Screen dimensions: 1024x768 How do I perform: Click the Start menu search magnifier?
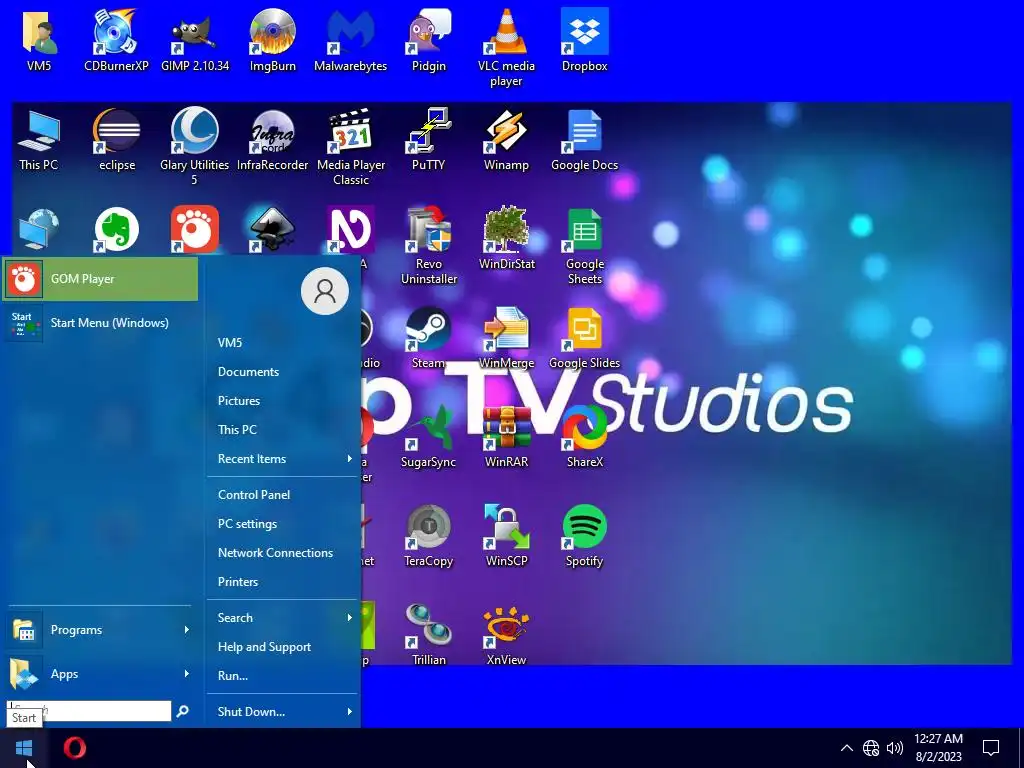coord(182,711)
